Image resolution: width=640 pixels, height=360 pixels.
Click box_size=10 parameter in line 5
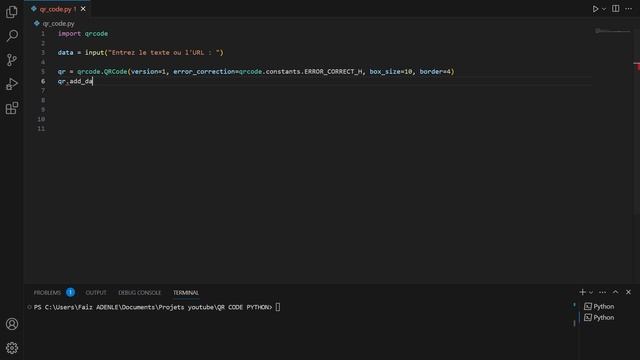391,72
